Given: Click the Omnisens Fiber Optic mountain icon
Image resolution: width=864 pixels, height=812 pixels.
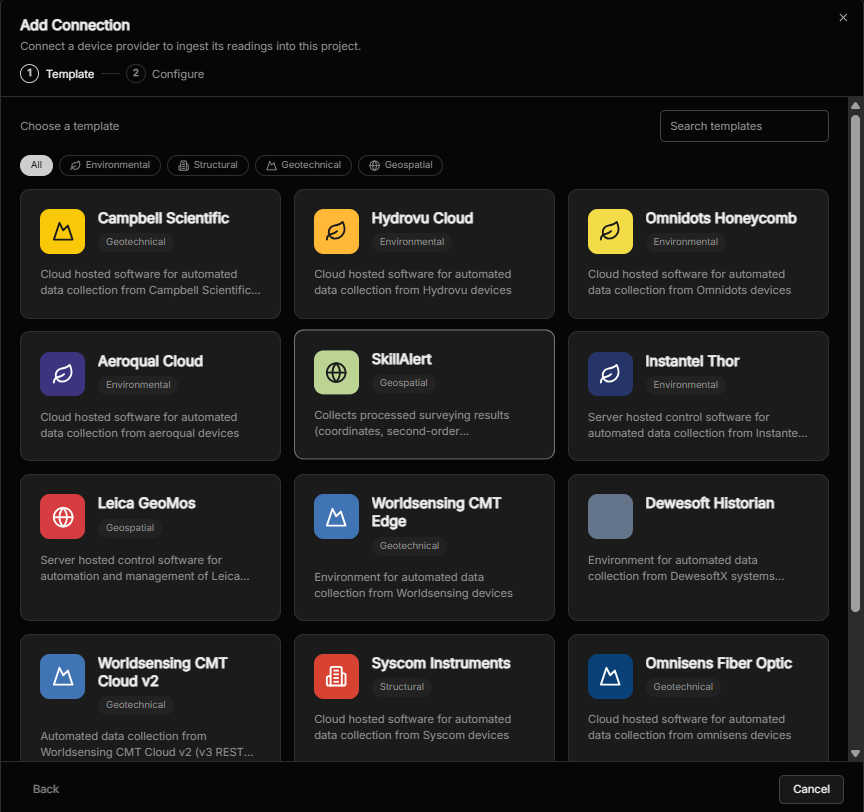Looking at the screenshot, I should point(610,676).
